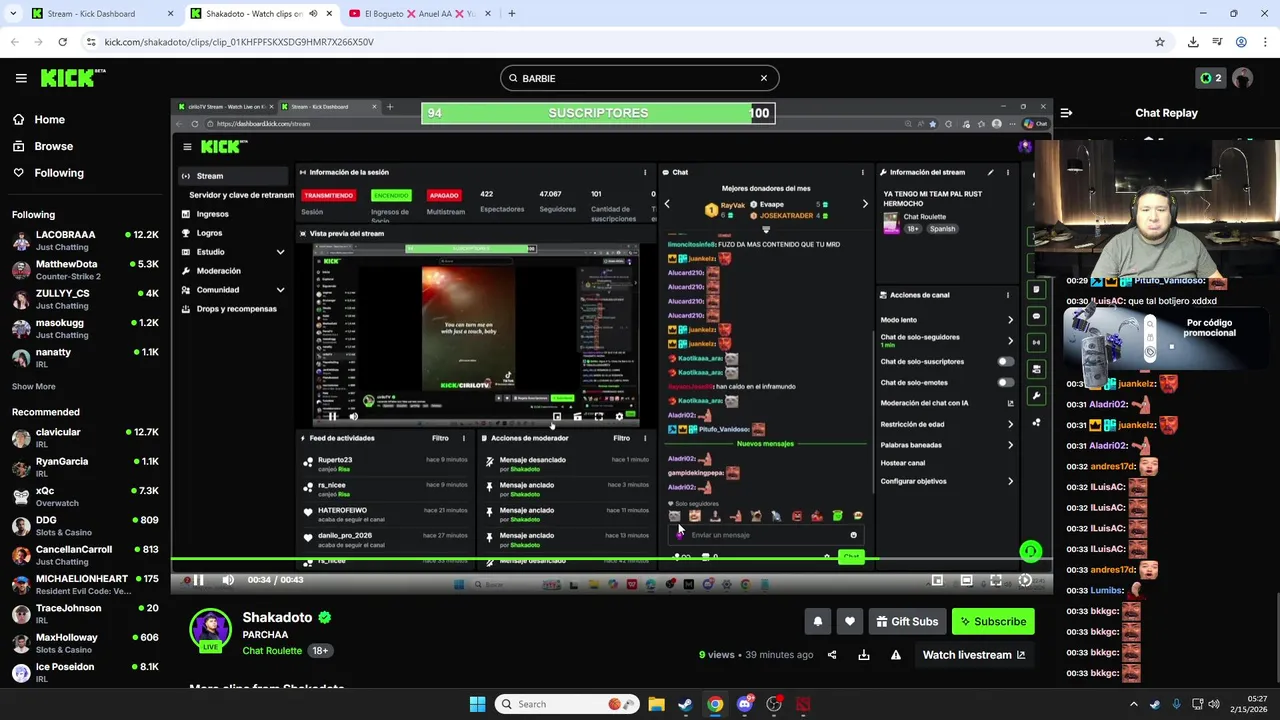This screenshot has width=1280, height=720.
Task: Go back to previous page
Action: tap(14, 42)
